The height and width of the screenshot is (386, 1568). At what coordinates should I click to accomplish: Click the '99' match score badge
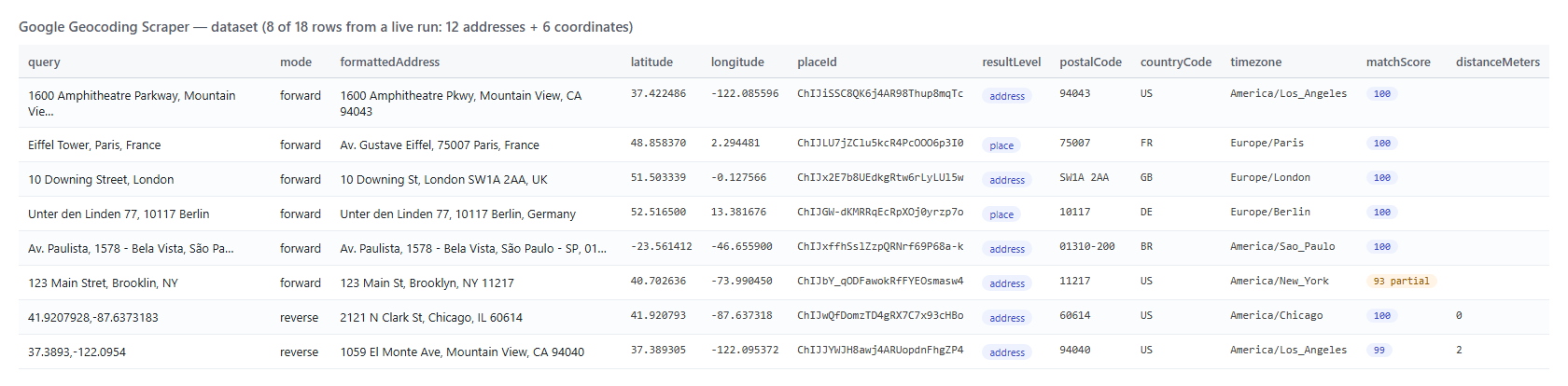pyautogui.click(x=1379, y=350)
